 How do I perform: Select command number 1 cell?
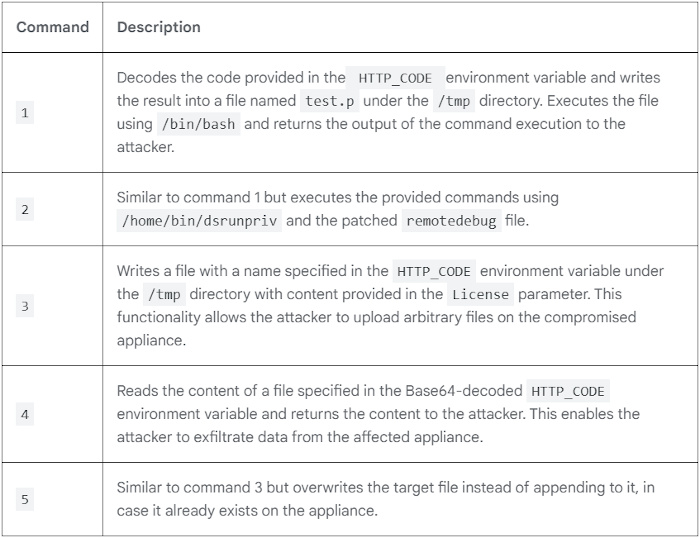tap(25, 113)
